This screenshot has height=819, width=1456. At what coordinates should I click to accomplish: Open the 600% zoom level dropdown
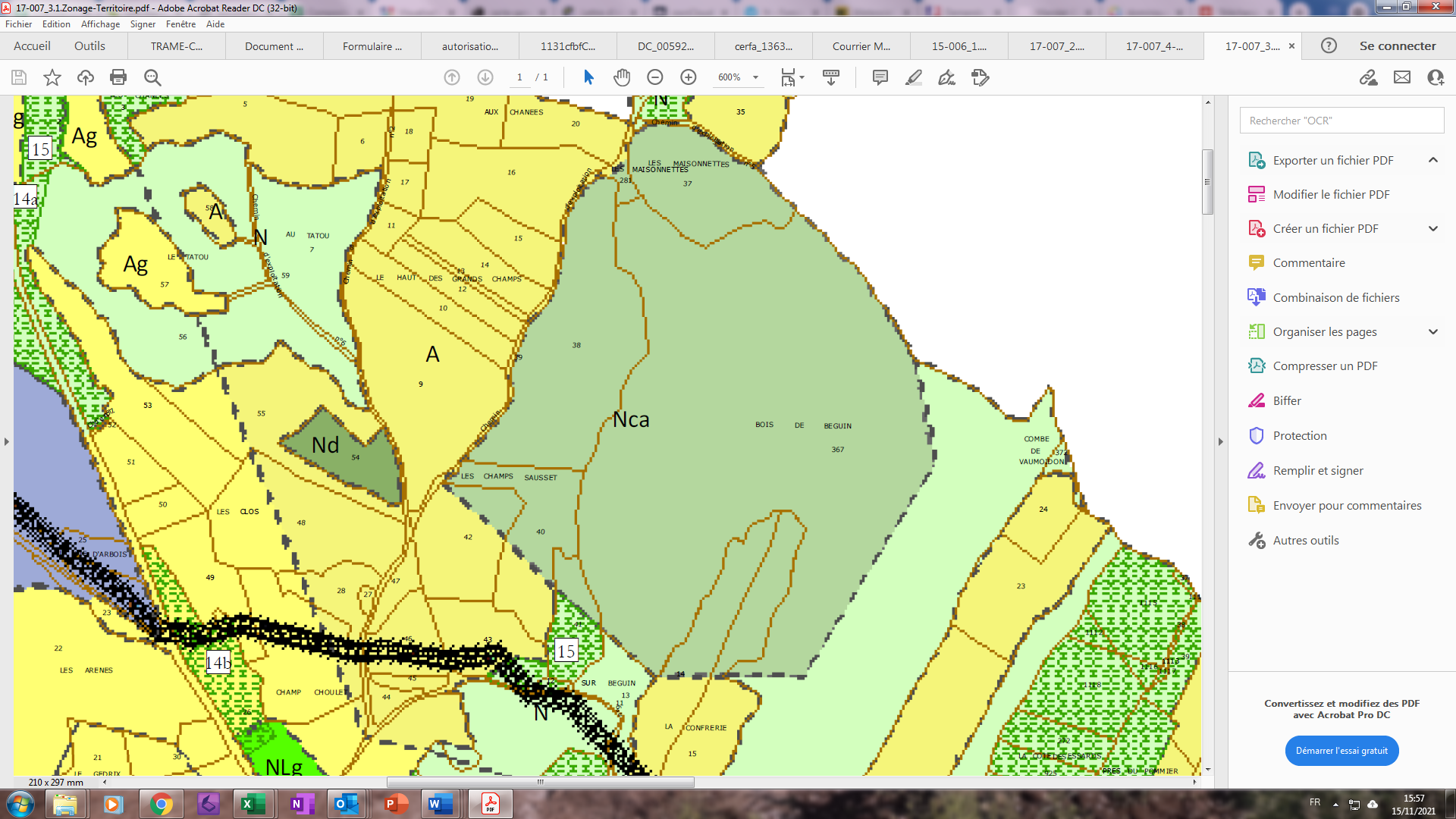click(x=755, y=77)
